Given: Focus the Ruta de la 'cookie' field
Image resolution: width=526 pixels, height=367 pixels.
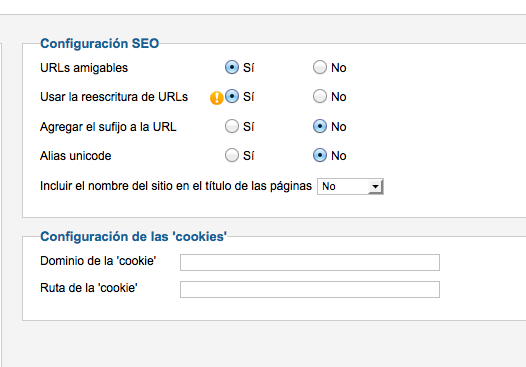Looking at the screenshot, I should 310,289.
